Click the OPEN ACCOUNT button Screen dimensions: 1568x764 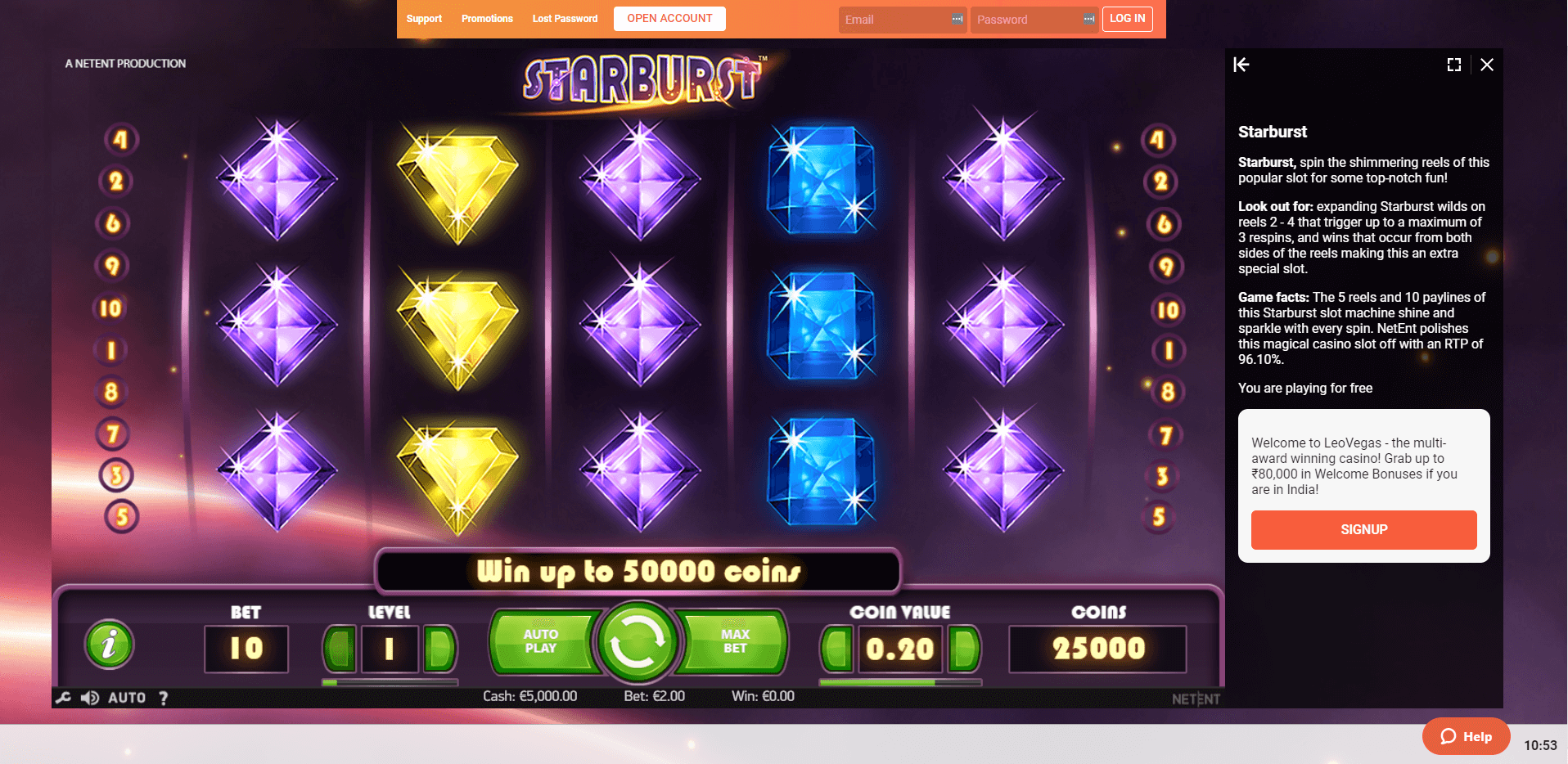[669, 19]
